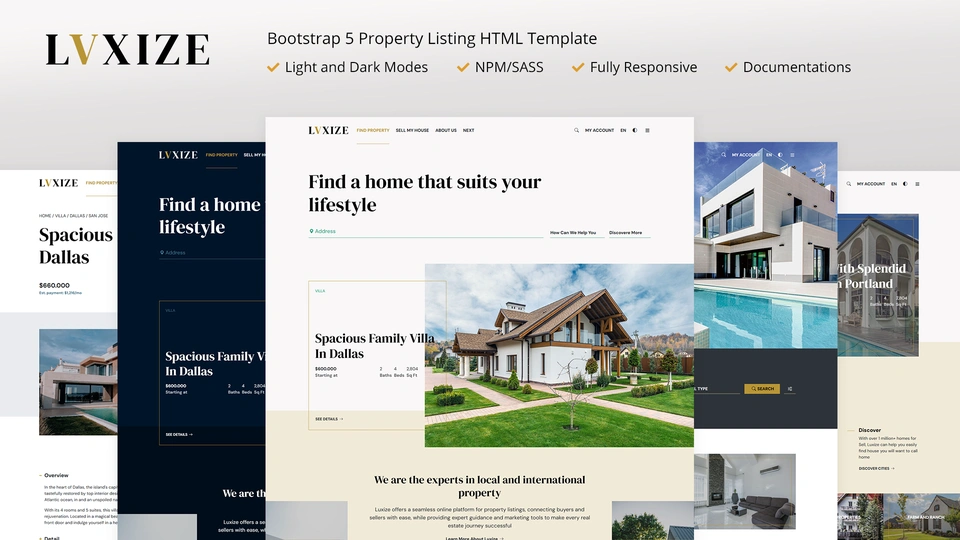Open the hamburger menu over the pool house photo
Image resolution: width=960 pixels, height=540 pixels.
pos(792,155)
